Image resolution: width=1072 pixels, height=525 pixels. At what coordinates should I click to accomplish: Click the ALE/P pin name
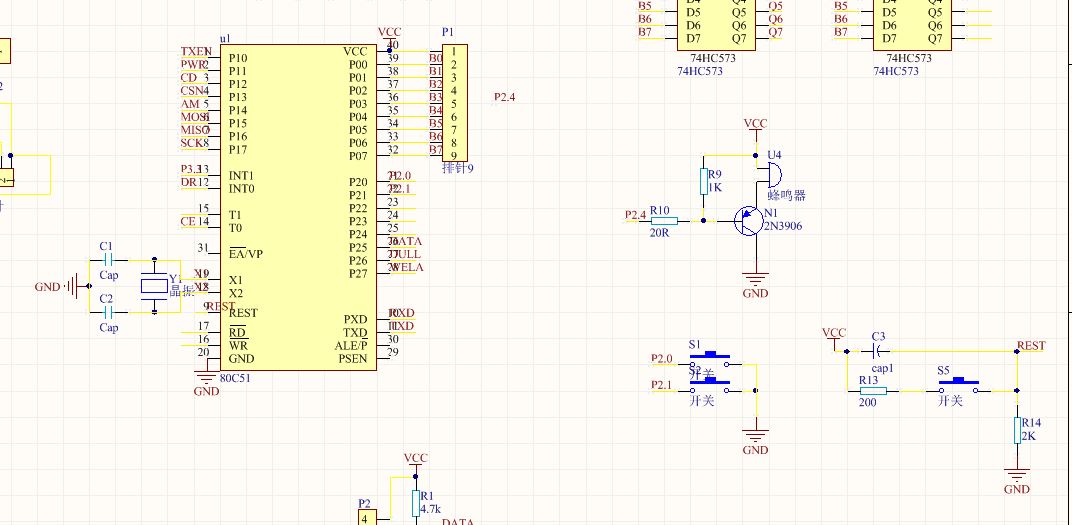click(x=351, y=346)
